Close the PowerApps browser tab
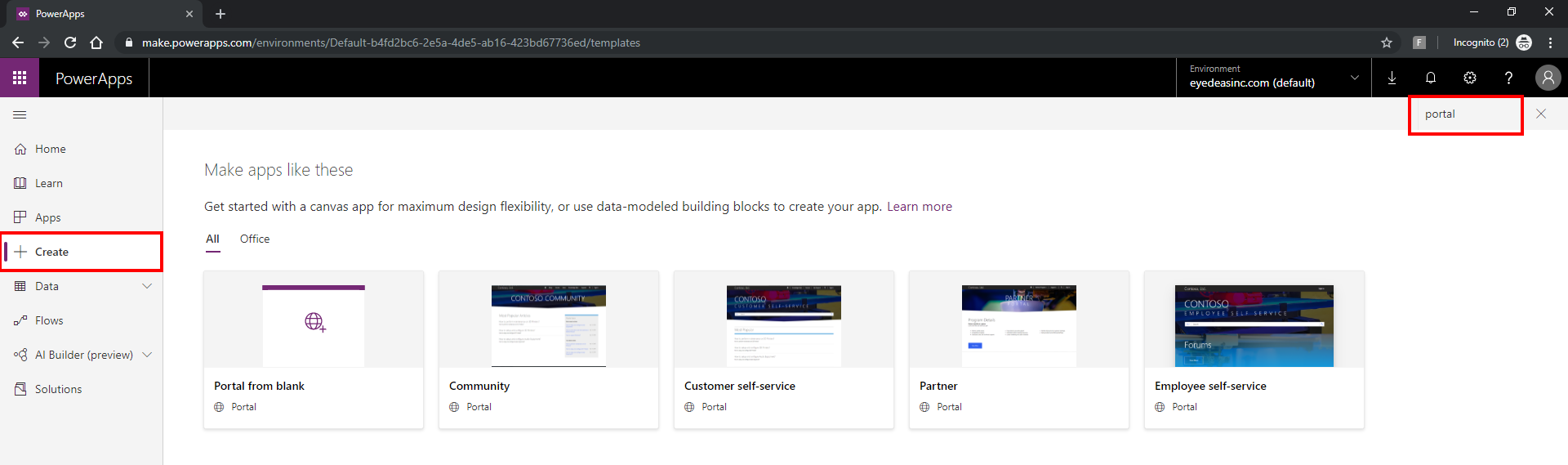This screenshot has width=1568, height=465. (189, 14)
